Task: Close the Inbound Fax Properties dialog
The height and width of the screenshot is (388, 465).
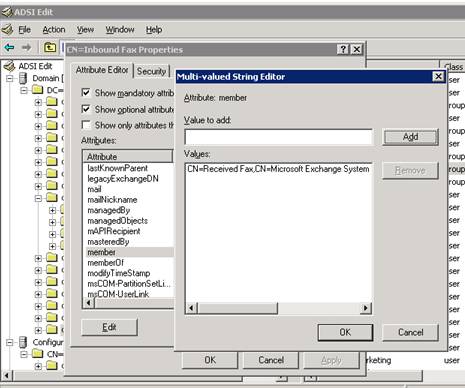Action: pyautogui.click(x=357, y=49)
